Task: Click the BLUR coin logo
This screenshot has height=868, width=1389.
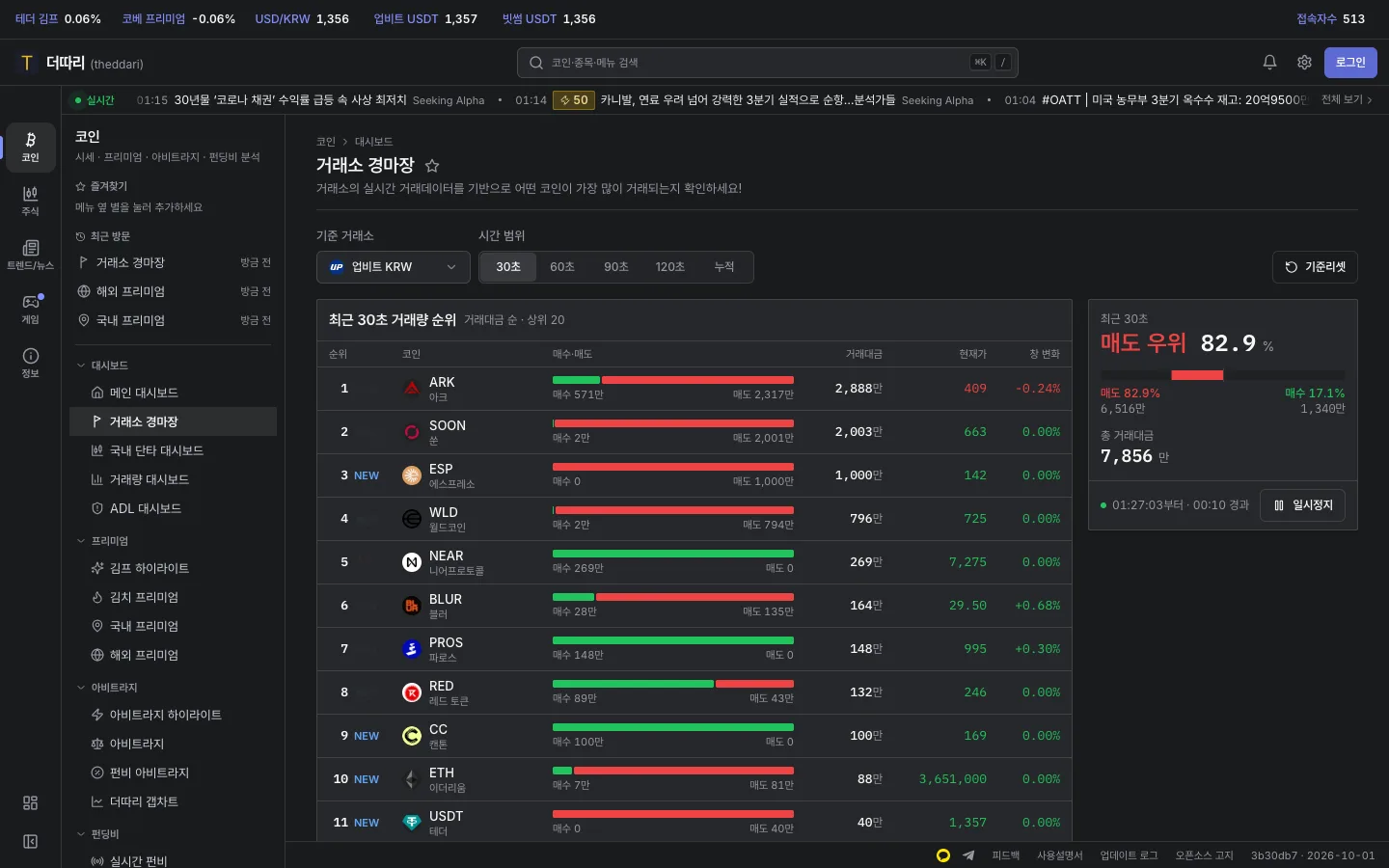Action: [x=412, y=606]
